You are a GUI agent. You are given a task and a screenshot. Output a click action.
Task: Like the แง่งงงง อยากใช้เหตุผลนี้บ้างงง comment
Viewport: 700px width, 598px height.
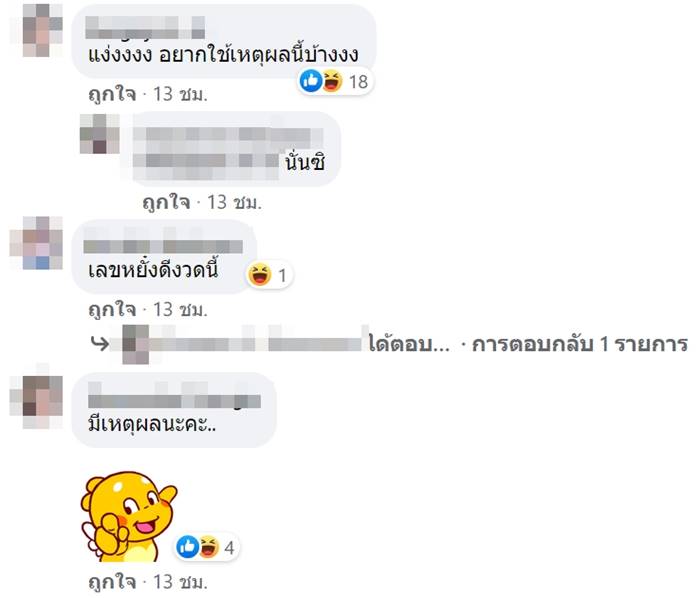[x=112, y=94]
